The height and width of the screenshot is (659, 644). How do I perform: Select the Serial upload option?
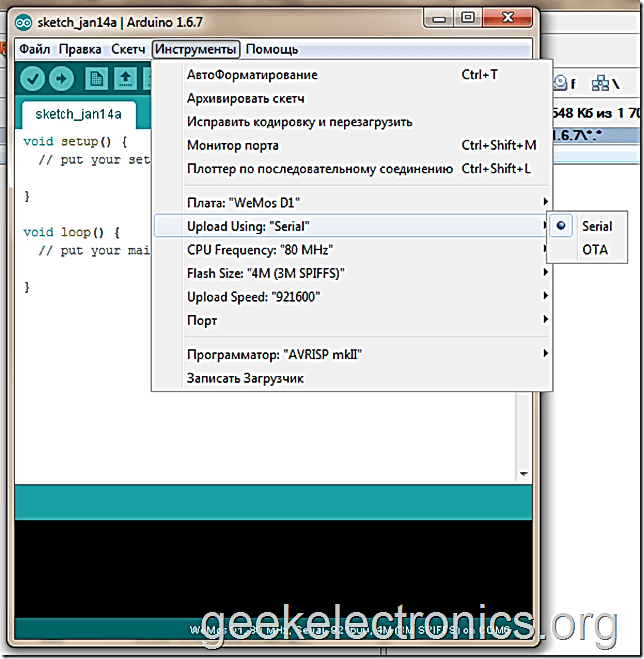[x=596, y=227]
